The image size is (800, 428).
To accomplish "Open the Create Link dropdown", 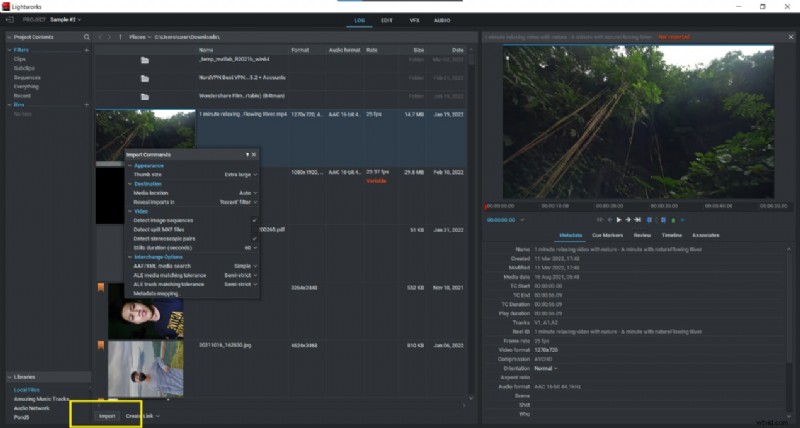I will click(x=142, y=416).
